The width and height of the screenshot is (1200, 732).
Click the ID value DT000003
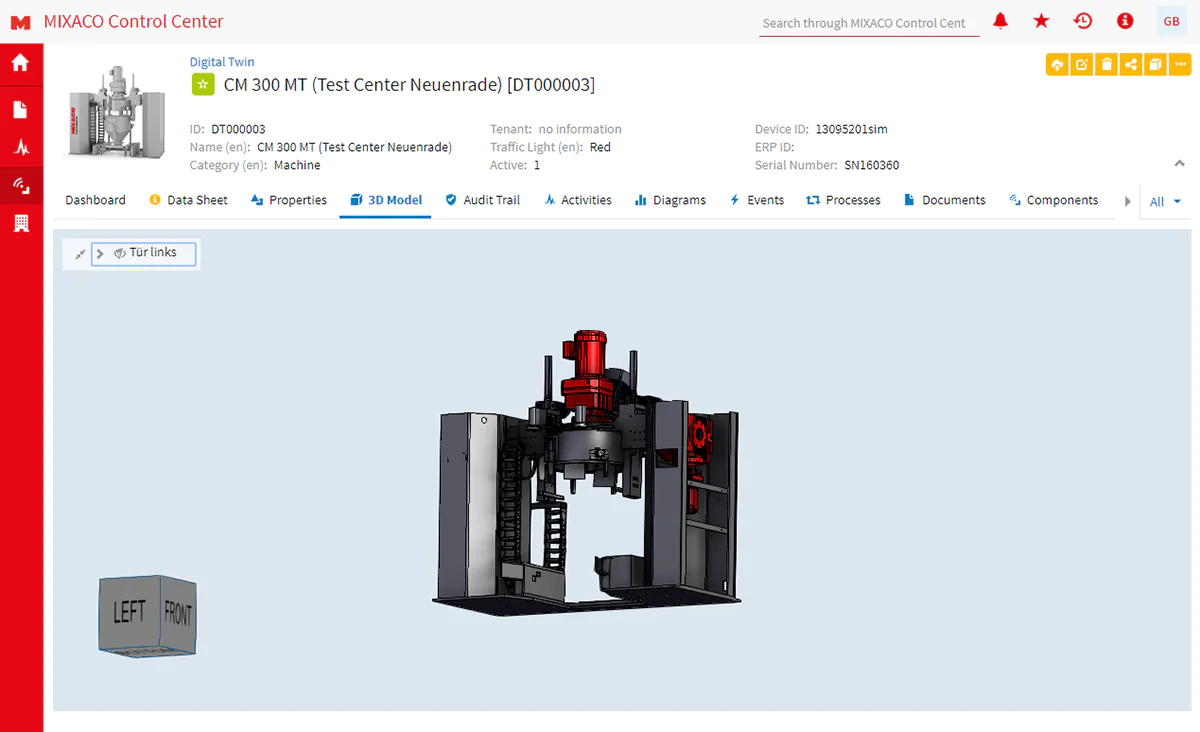(238, 129)
